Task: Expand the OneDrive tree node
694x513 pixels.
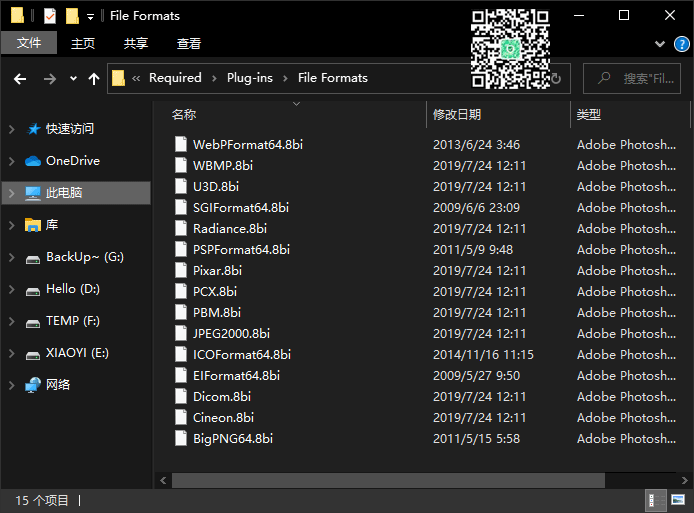Action: click(12, 161)
